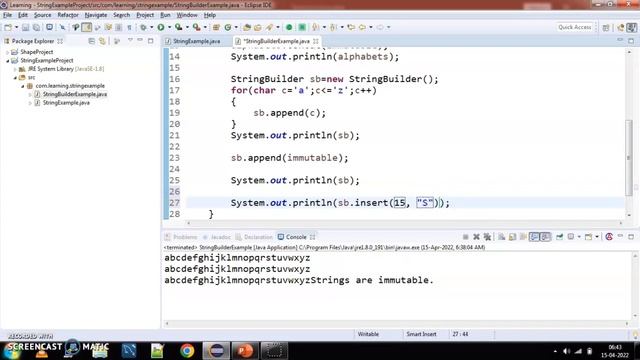The width and height of the screenshot is (640, 360).
Task: Toggle Show Console on standard error change
Action: 545,237
